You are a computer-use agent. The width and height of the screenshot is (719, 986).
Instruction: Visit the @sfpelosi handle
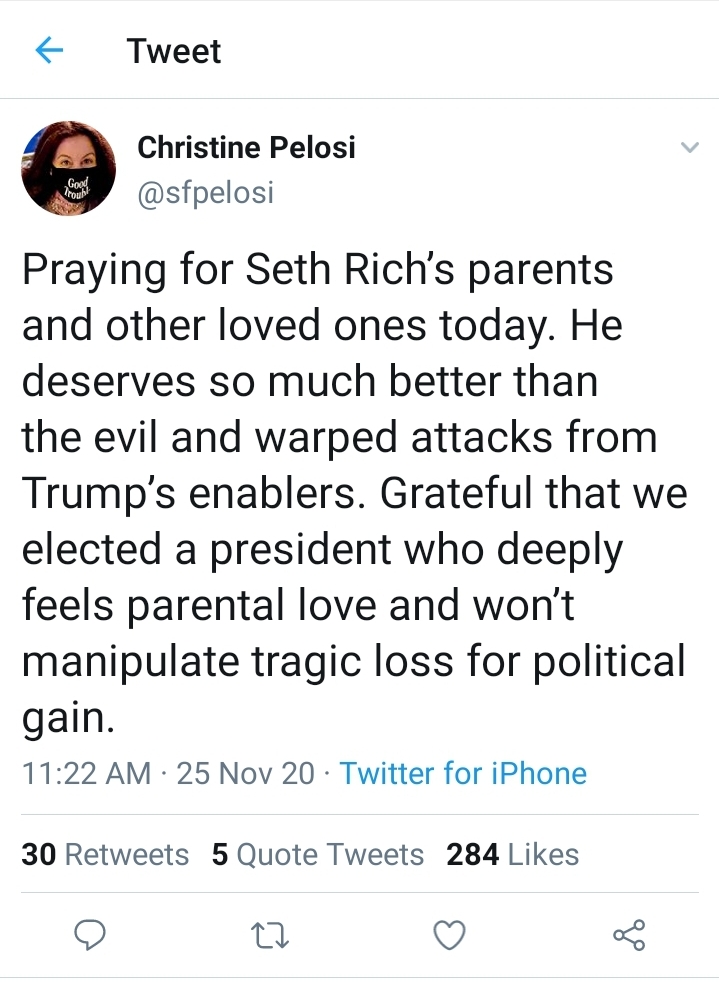pos(206,192)
